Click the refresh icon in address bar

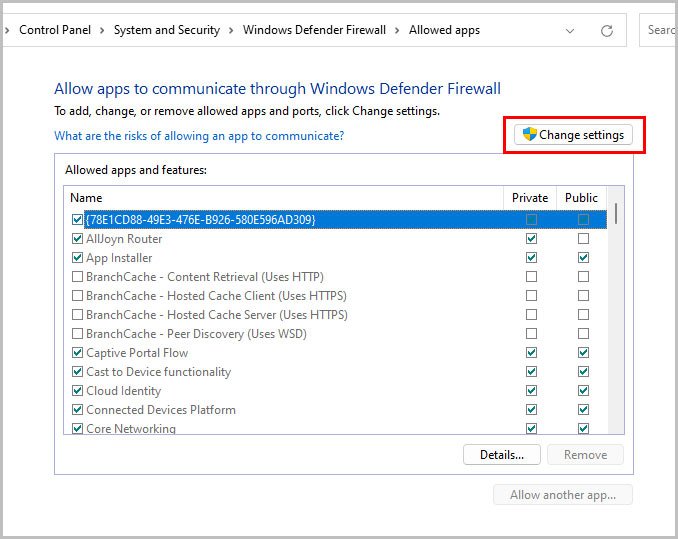[x=607, y=31]
